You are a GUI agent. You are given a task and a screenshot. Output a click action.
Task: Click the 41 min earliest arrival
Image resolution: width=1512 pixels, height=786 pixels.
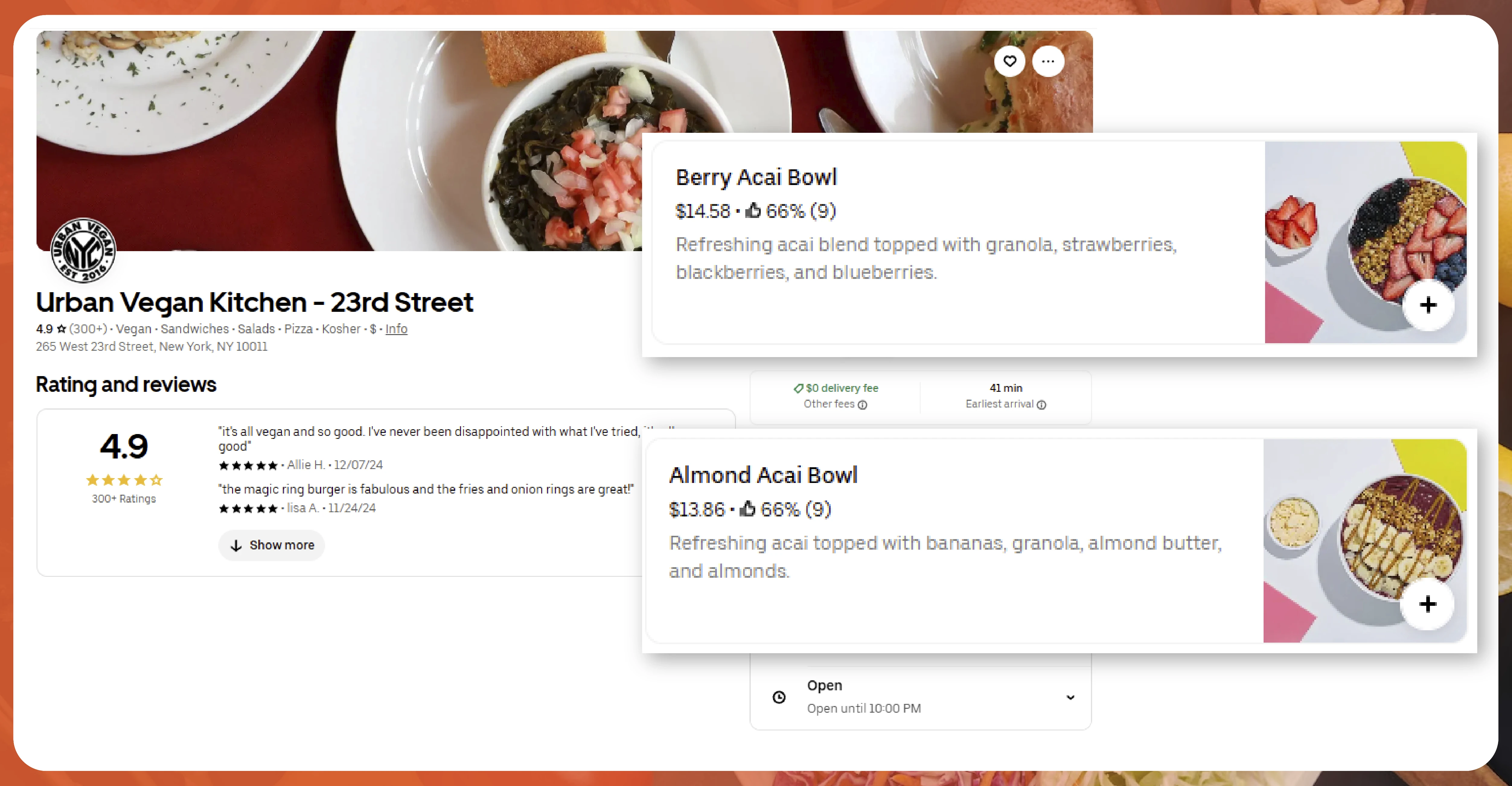click(1005, 388)
